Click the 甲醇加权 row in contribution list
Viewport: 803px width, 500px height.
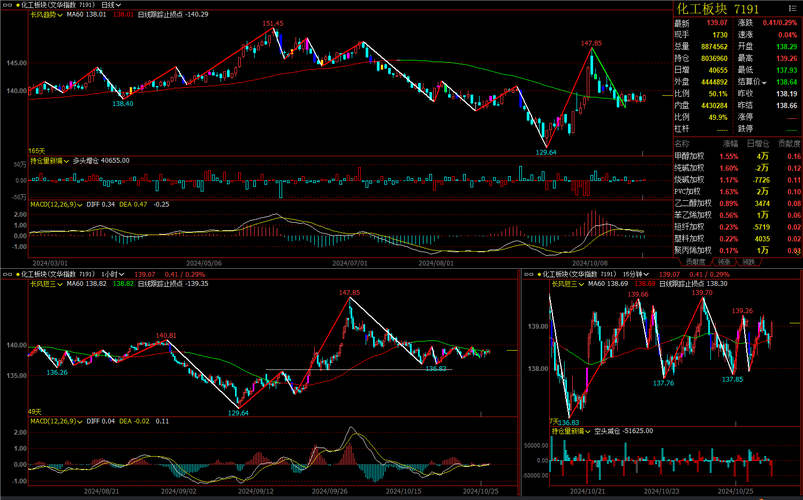691,156
